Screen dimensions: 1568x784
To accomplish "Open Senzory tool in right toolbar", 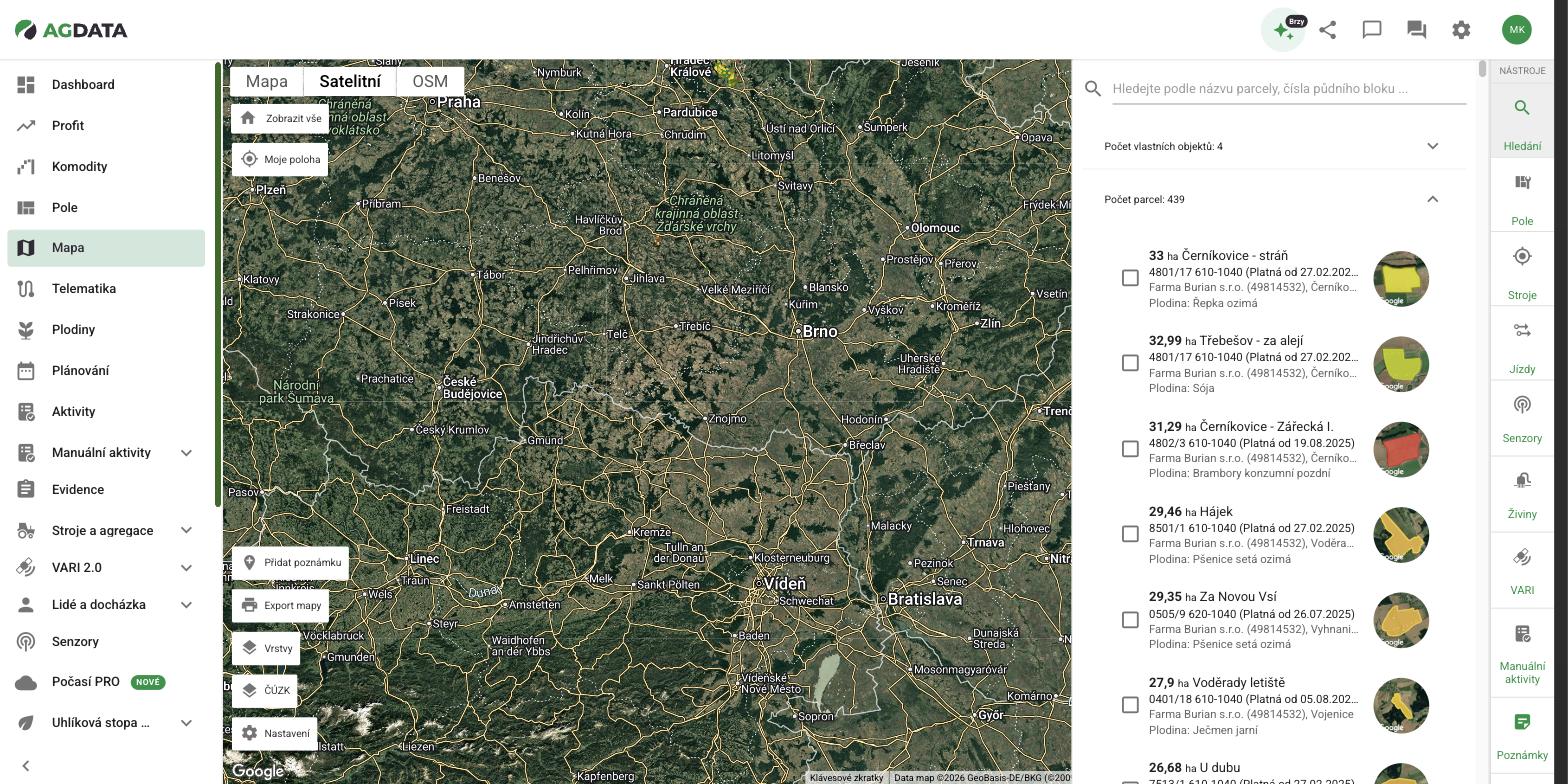I will click(1522, 419).
